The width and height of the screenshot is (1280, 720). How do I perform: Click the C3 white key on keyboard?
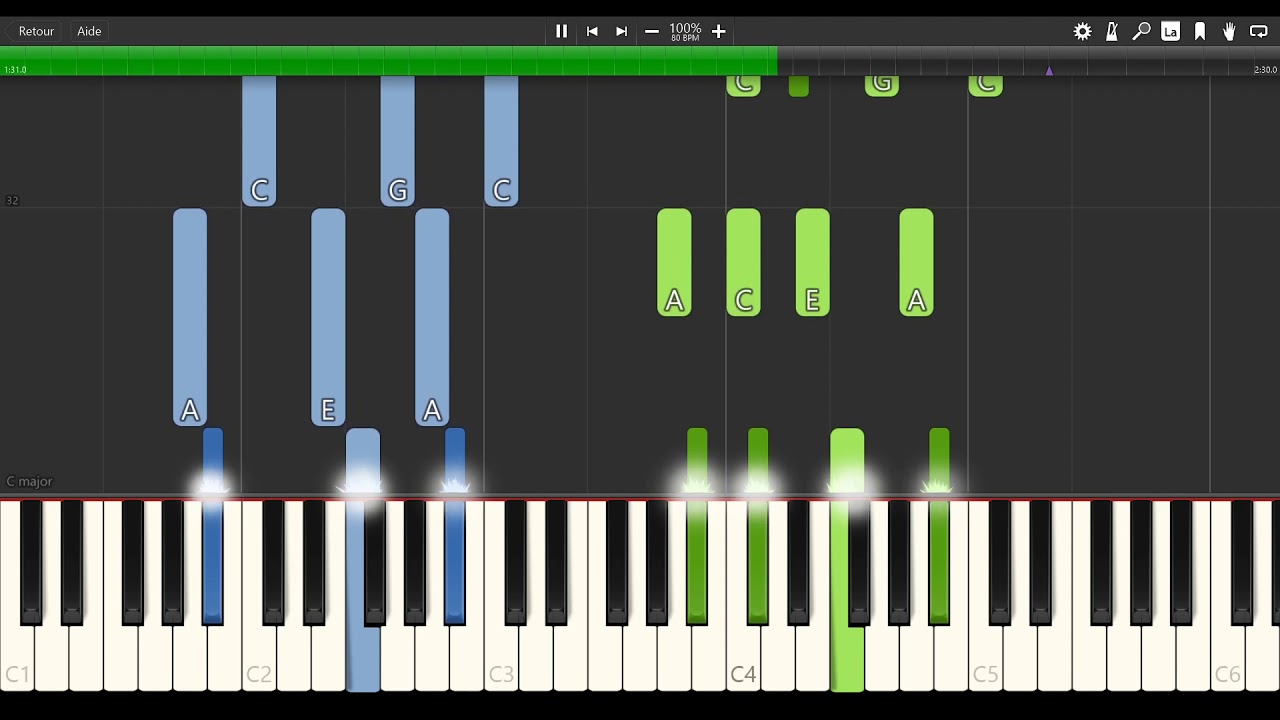(501, 660)
